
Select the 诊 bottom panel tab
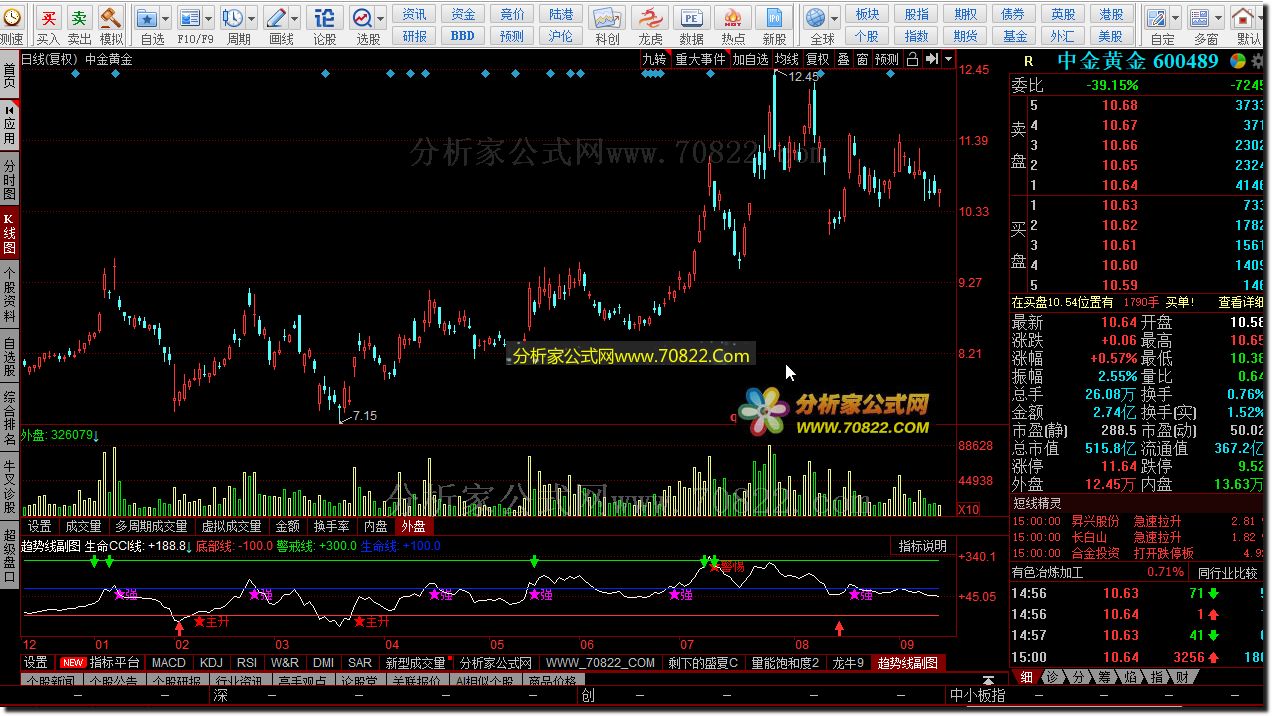1052,677
